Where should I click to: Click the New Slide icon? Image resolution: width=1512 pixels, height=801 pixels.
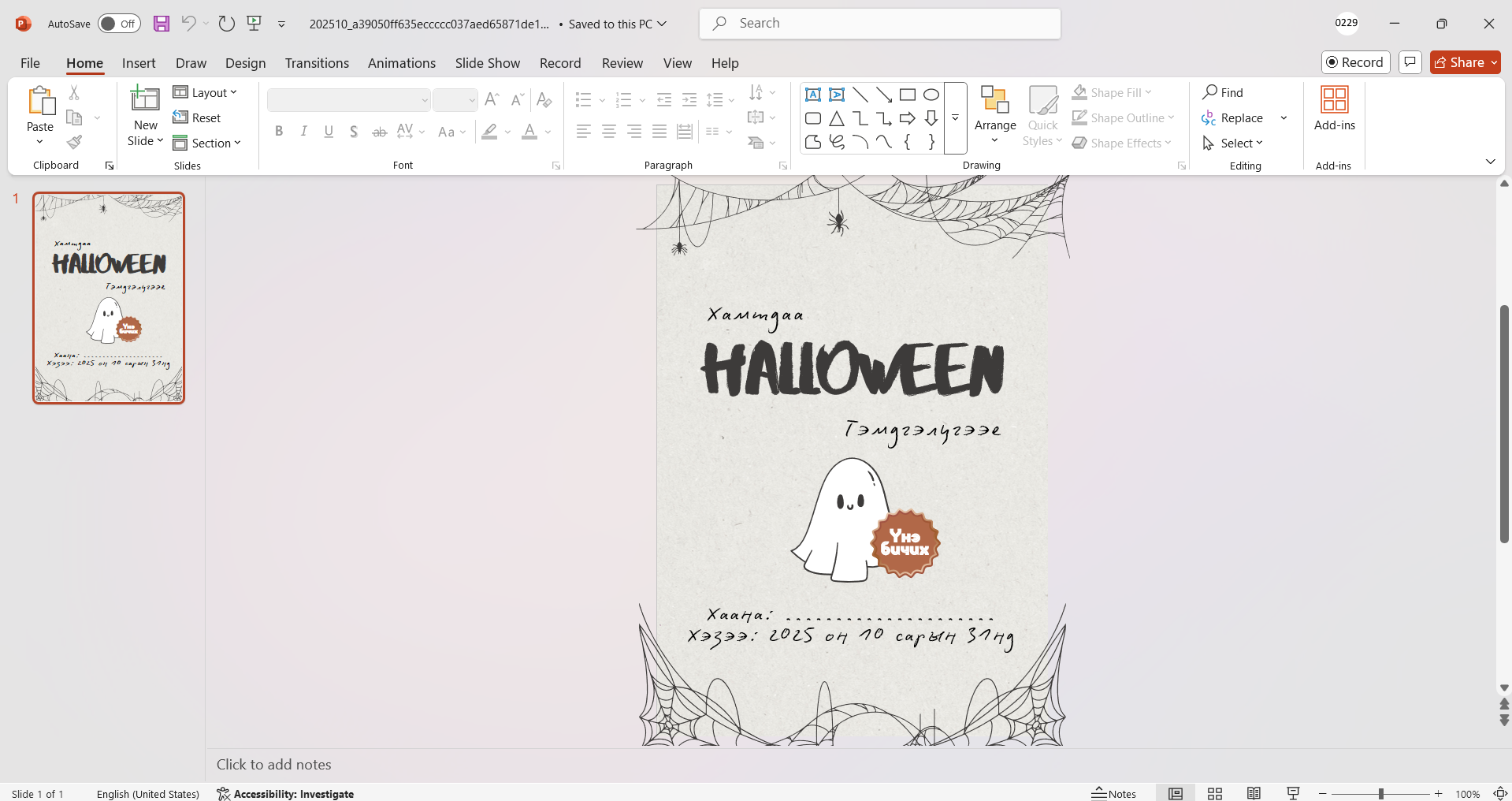pyautogui.click(x=145, y=100)
